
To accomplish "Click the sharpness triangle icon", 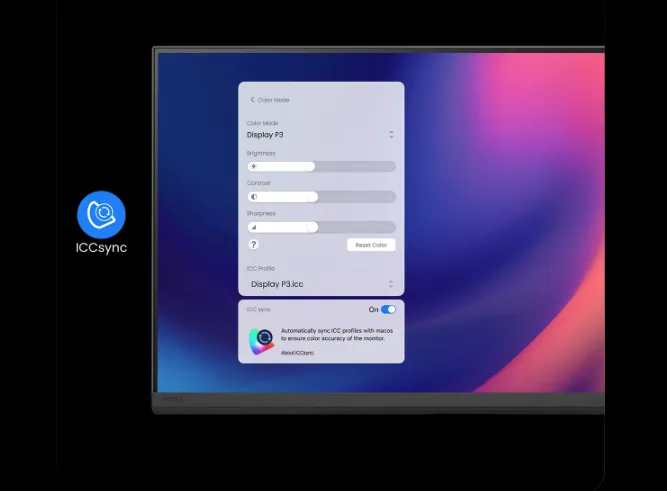I will [x=254, y=227].
